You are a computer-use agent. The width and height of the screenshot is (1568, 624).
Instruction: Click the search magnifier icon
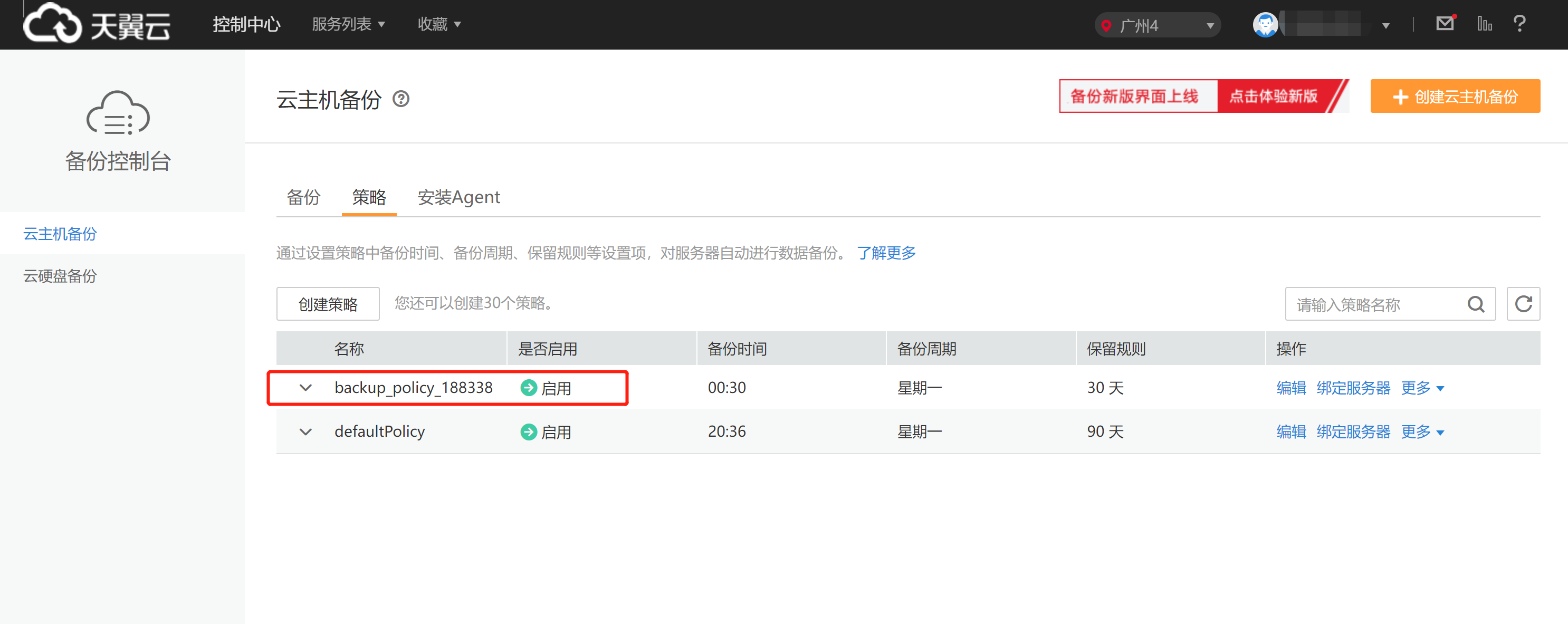click(x=1476, y=304)
